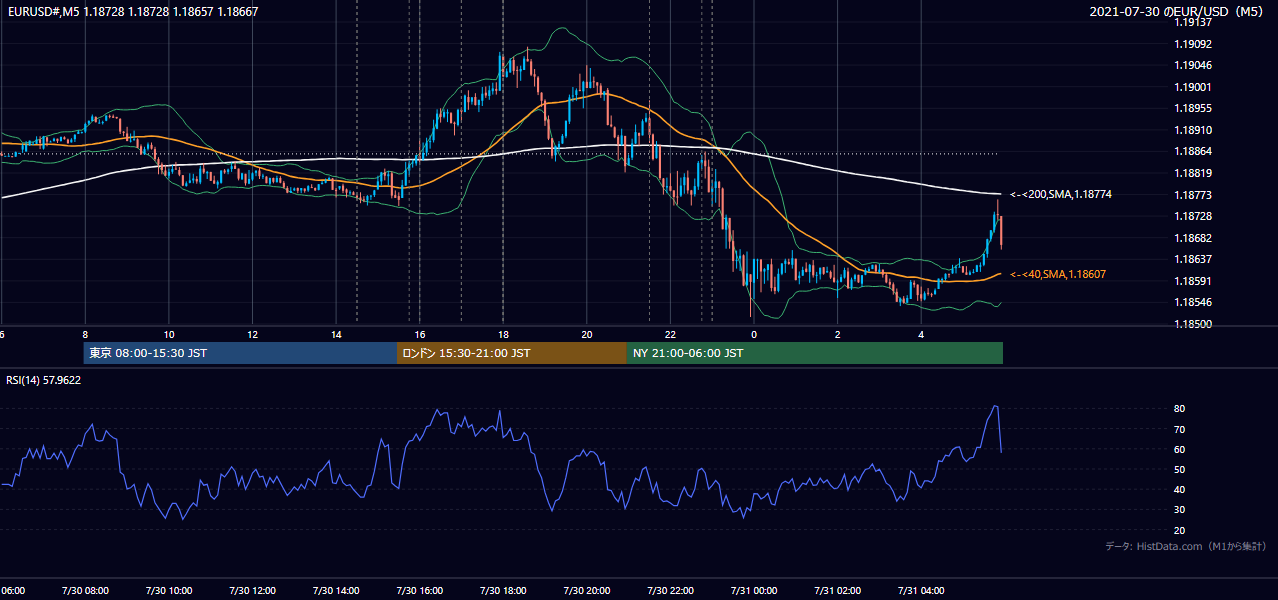Click hour tick 14 below price chart
The width and height of the screenshot is (1278, 600).
click(x=336, y=334)
